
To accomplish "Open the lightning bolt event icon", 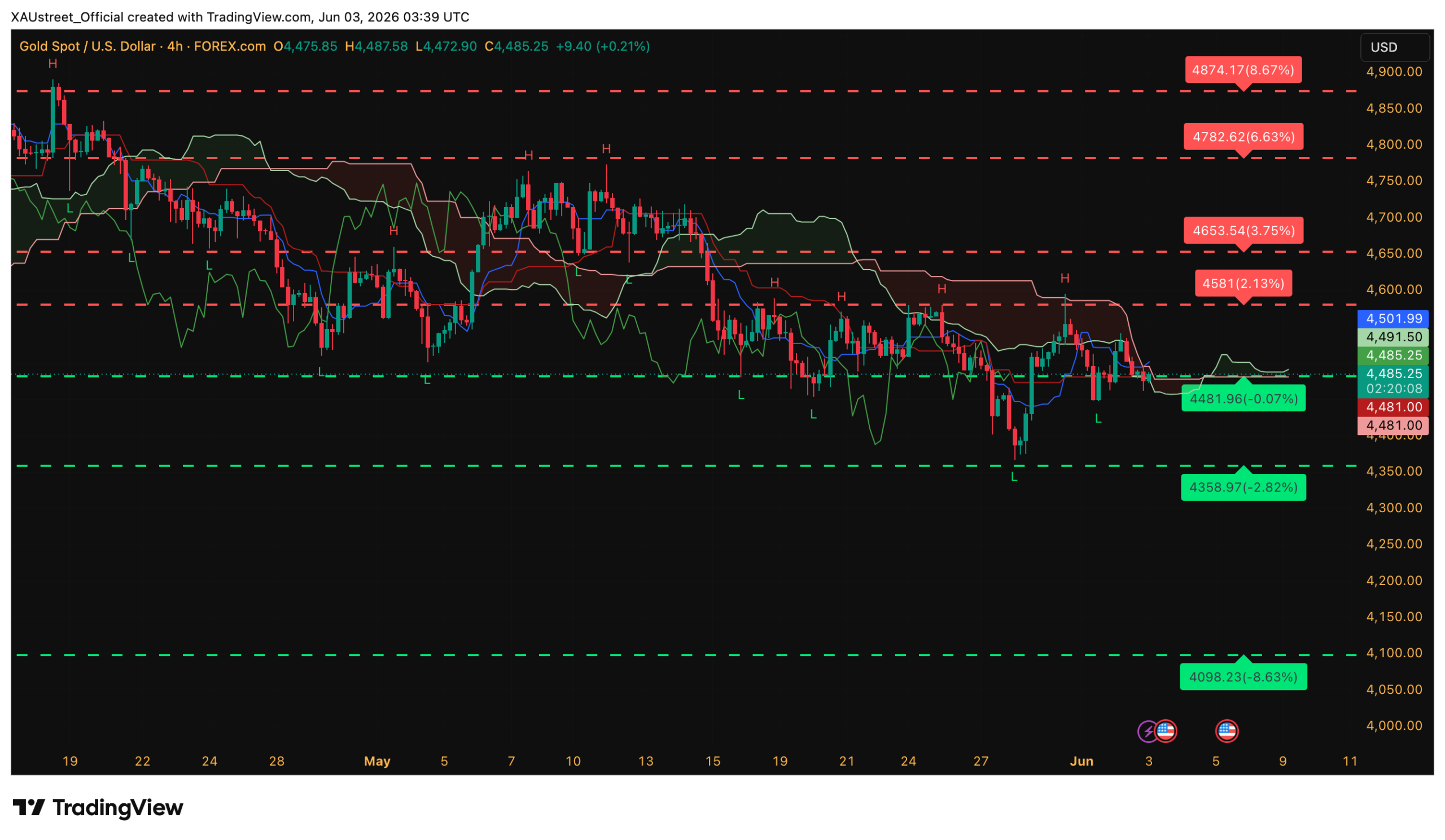I will tap(1149, 732).
